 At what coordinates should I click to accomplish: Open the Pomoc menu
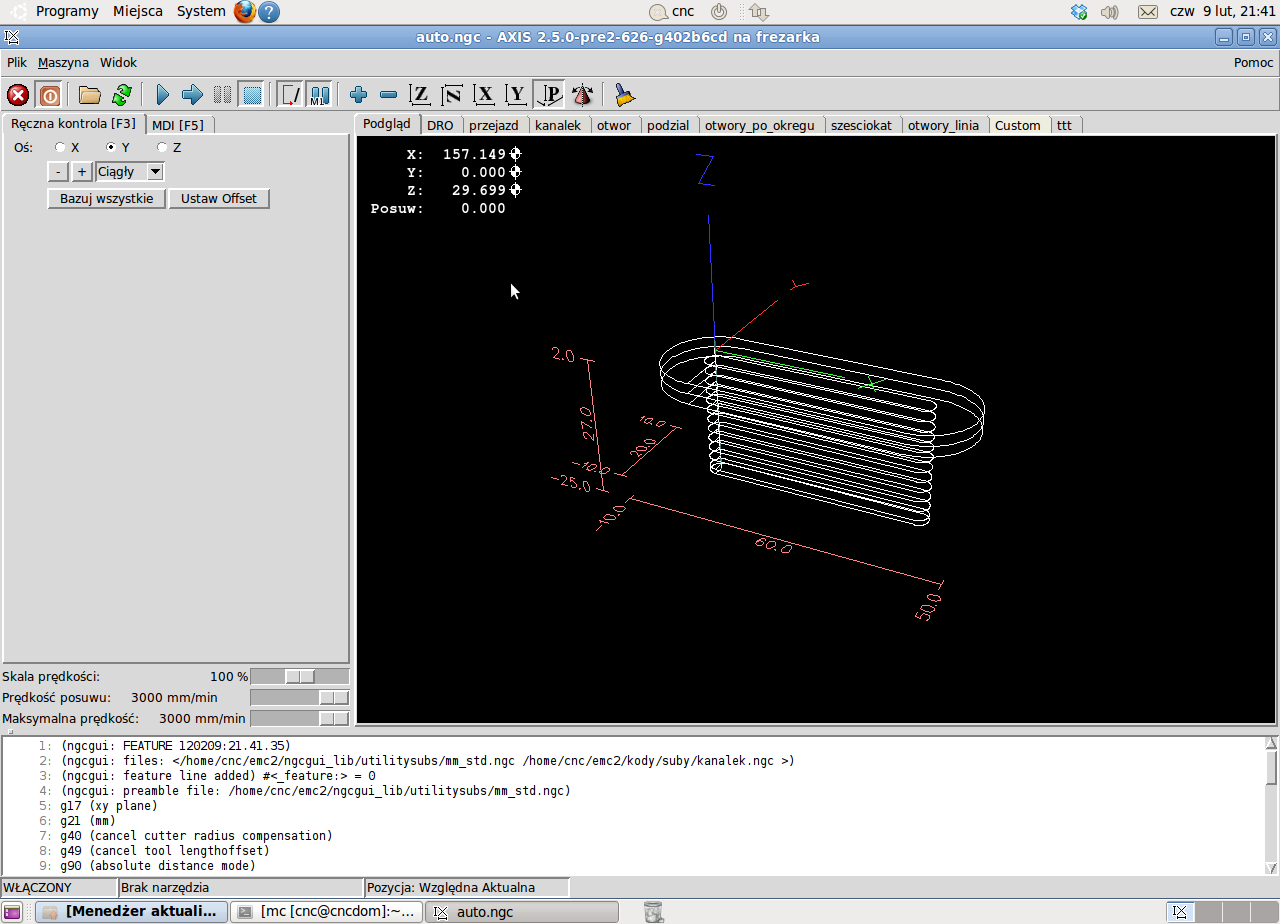point(1254,62)
